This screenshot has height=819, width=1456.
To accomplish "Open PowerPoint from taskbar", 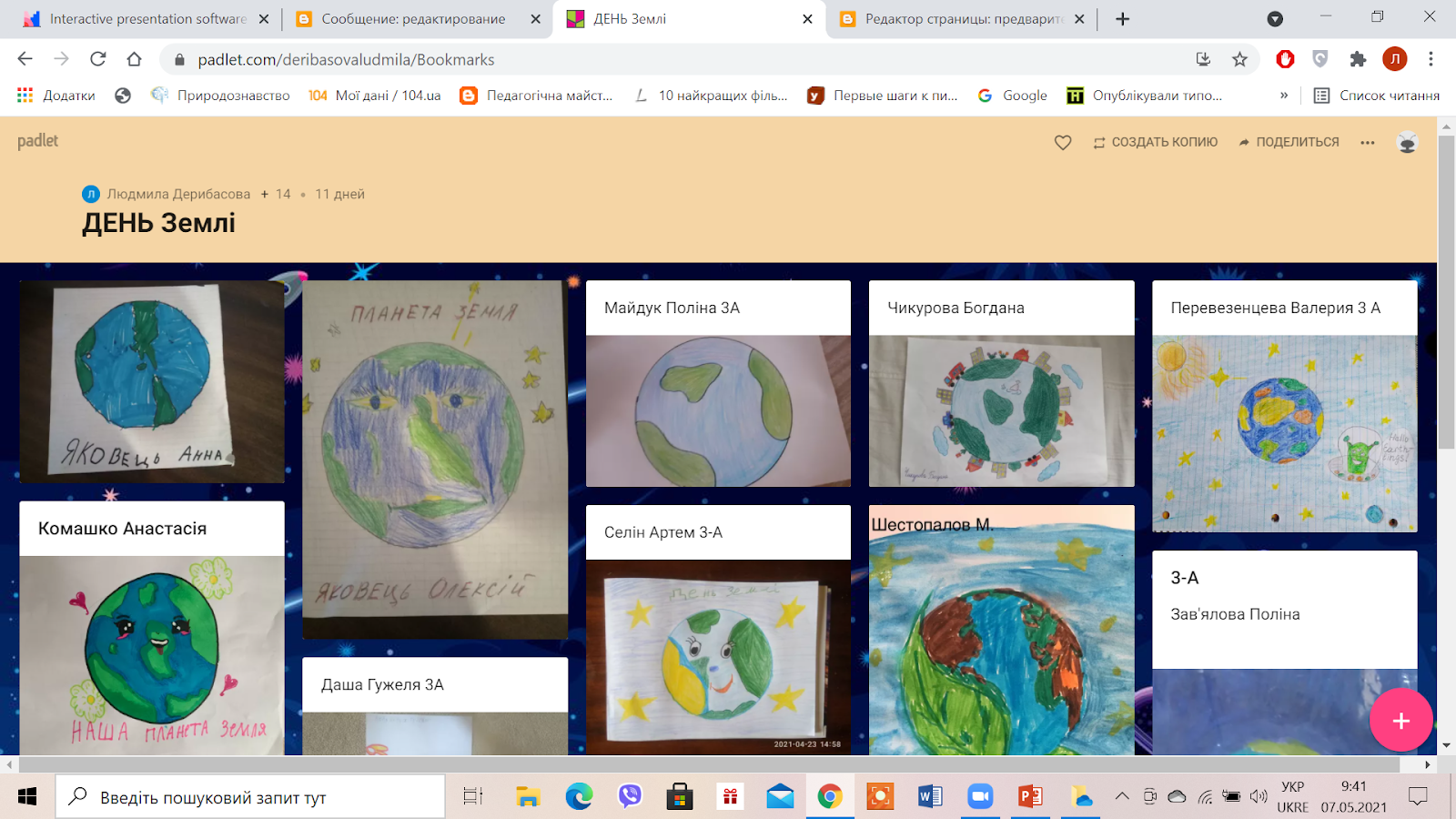I will (x=1030, y=797).
